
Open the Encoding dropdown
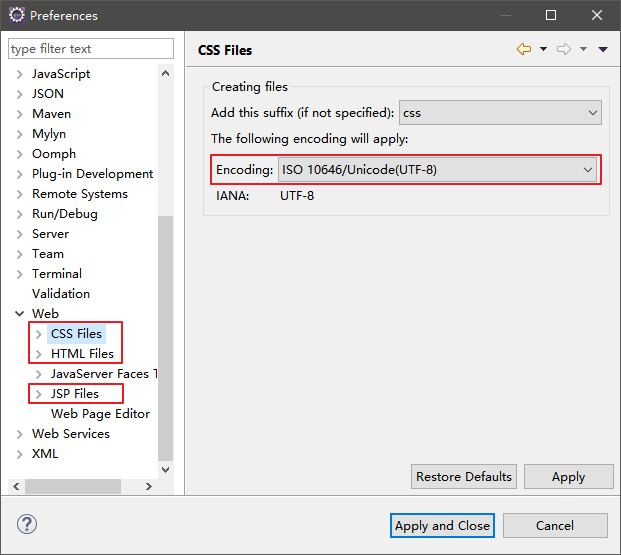pyautogui.click(x=437, y=170)
